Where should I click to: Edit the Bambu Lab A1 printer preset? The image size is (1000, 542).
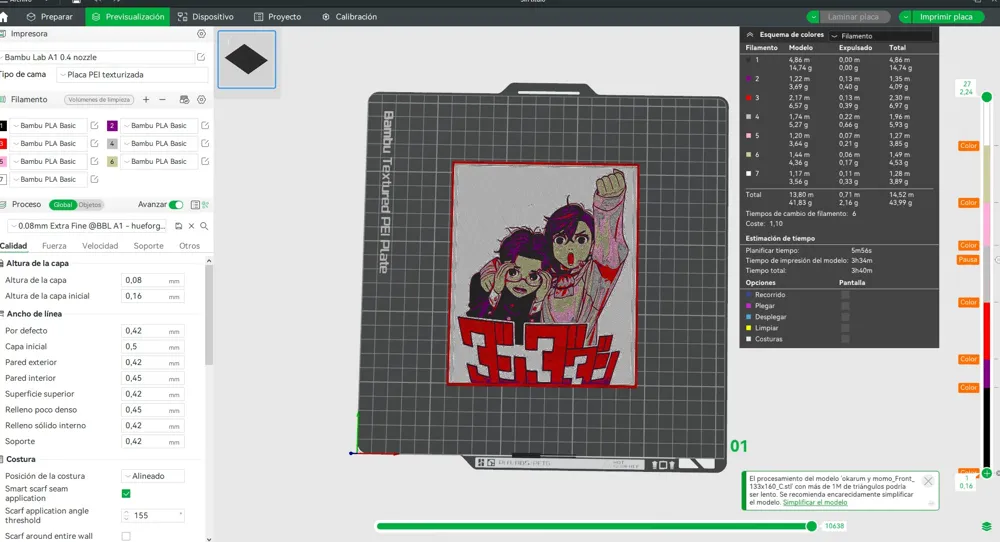[201, 58]
